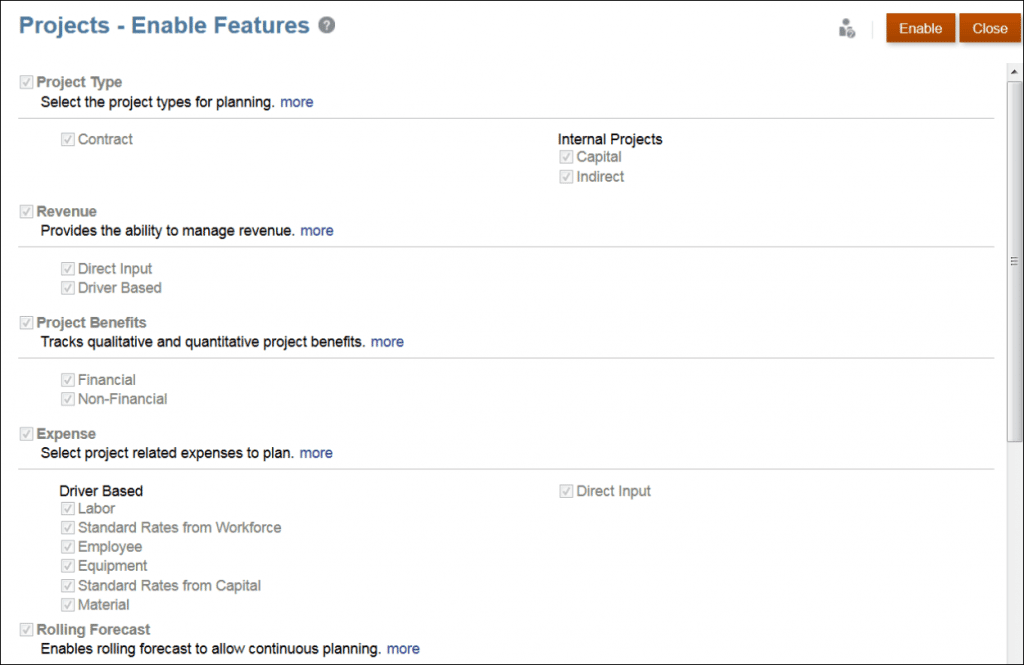Screen dimensions: 1024x665
Task: Open more details about Rolling Forecast
Action: 403,648
